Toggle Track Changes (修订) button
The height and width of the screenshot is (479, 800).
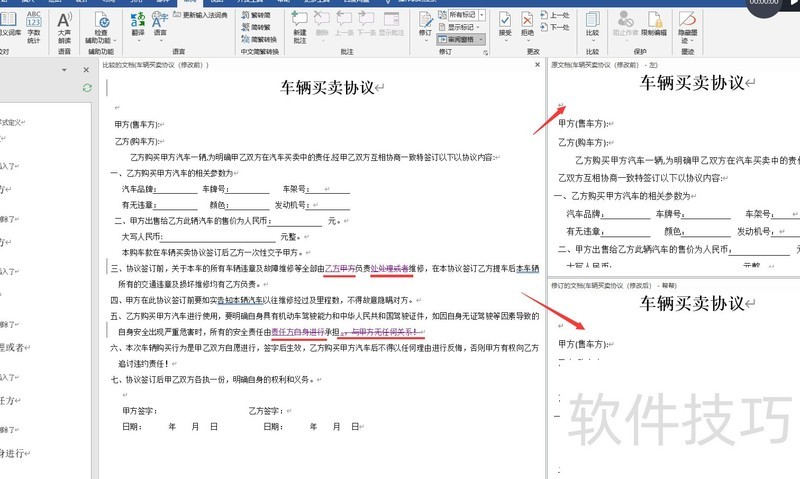click(x=426, y=24)
